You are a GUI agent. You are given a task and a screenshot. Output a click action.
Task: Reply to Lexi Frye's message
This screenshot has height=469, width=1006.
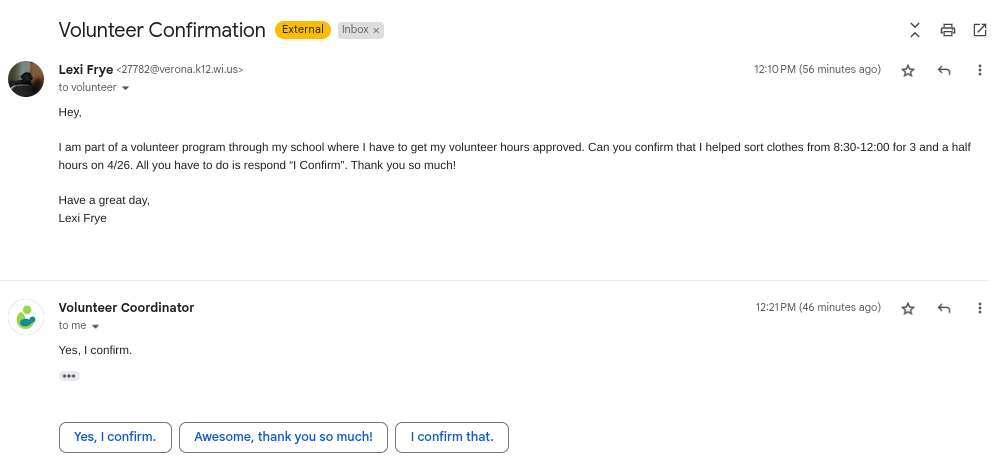(944, 70)
